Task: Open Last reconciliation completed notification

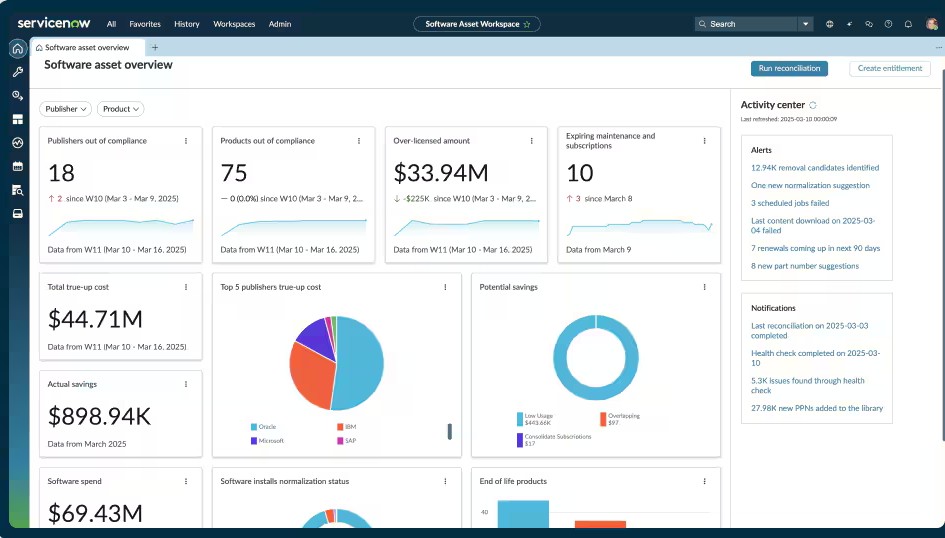Action: [810, 331]
